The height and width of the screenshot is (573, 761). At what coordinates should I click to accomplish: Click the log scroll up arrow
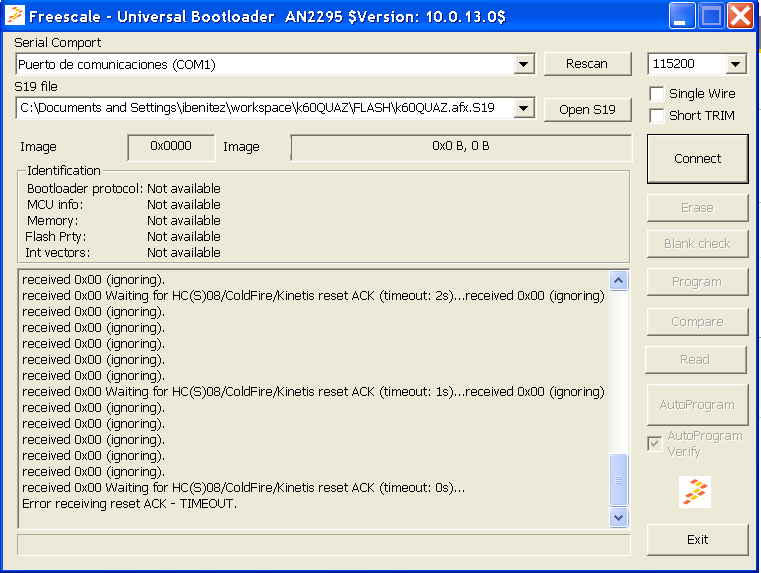618,280
